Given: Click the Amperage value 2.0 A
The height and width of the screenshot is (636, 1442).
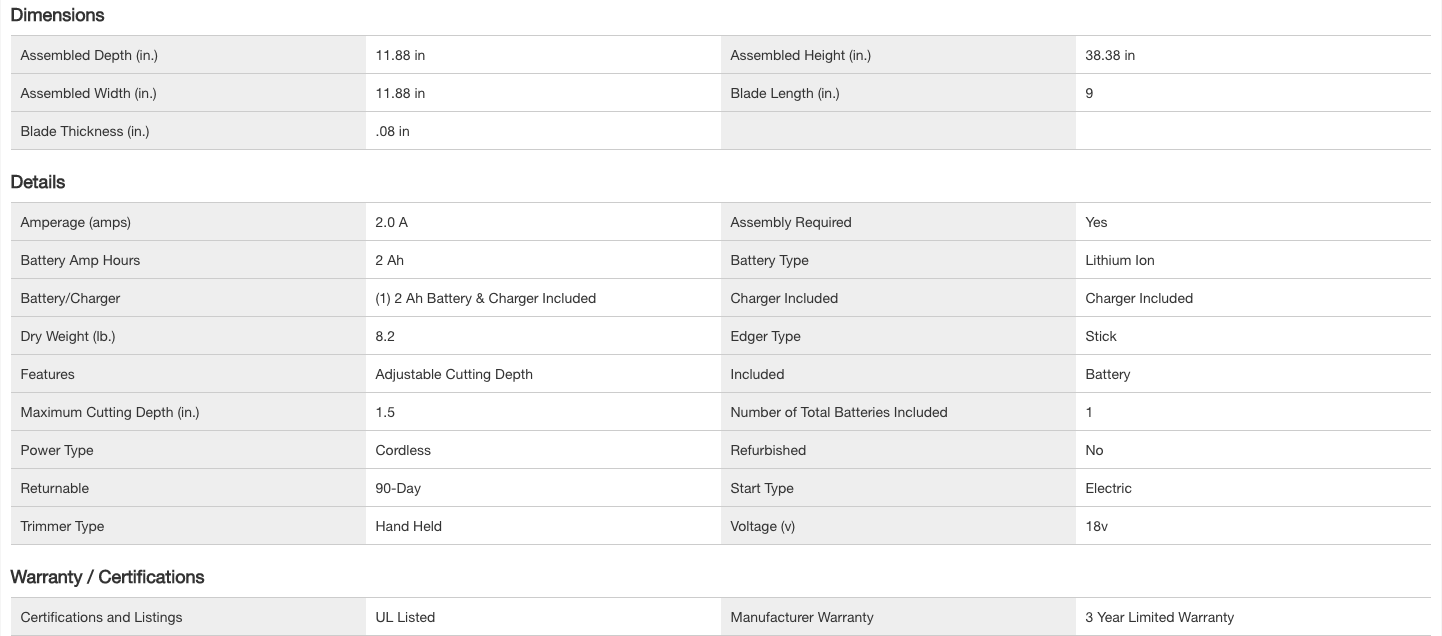Looking at the screenshot, I should (392, 223).
